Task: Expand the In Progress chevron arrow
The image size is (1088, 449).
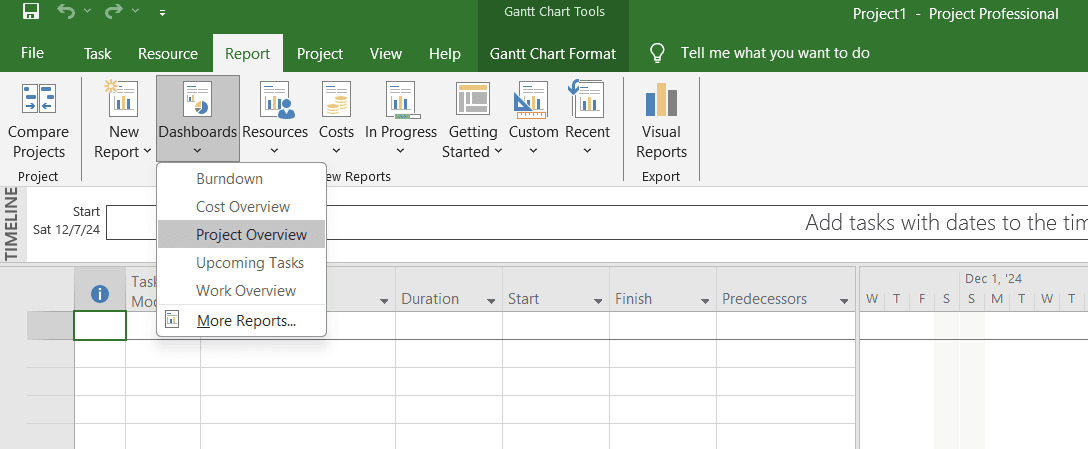Action: tap(401, 151)
